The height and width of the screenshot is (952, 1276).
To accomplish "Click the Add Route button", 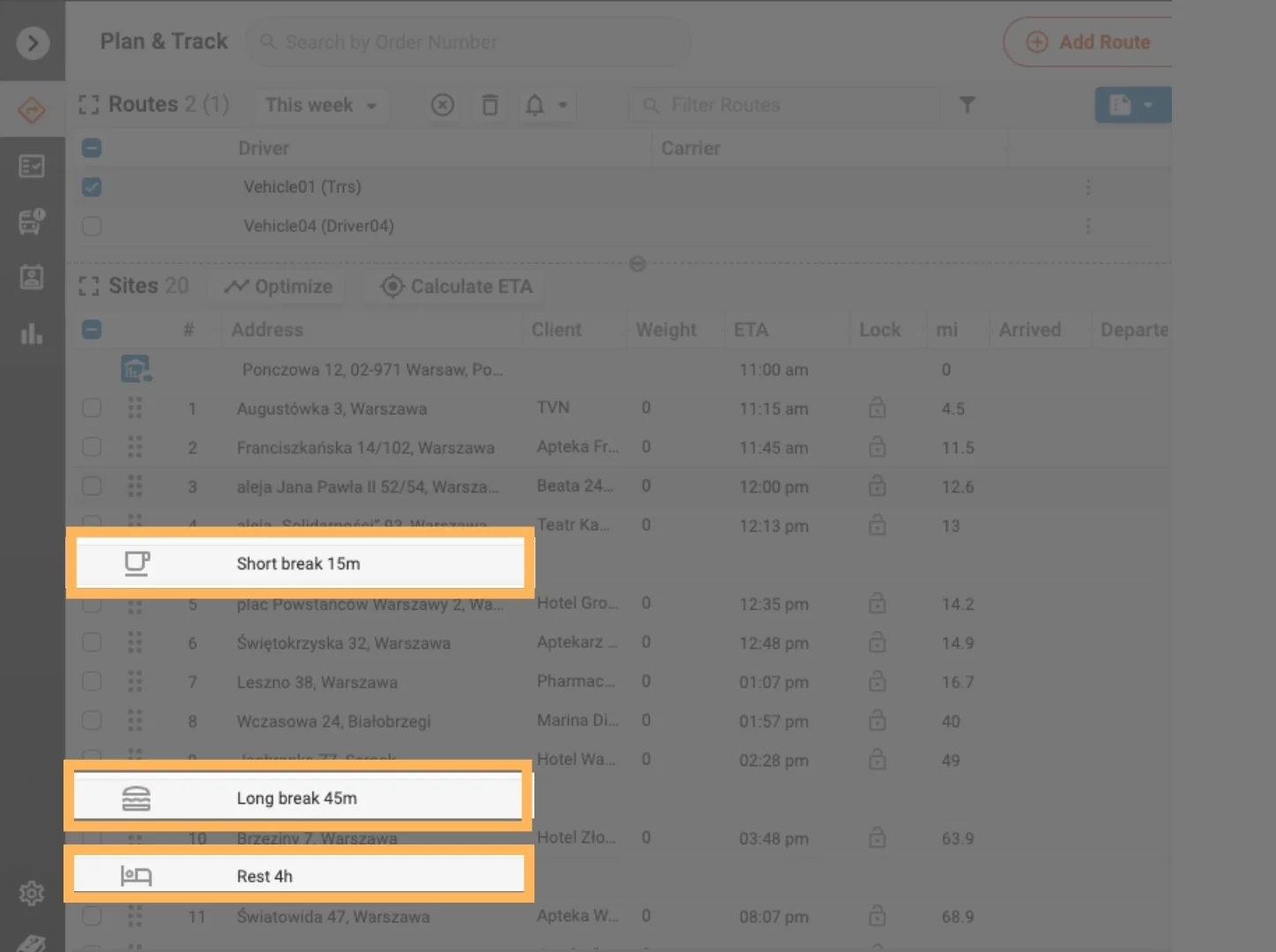I will click(x=1088, y=42).
